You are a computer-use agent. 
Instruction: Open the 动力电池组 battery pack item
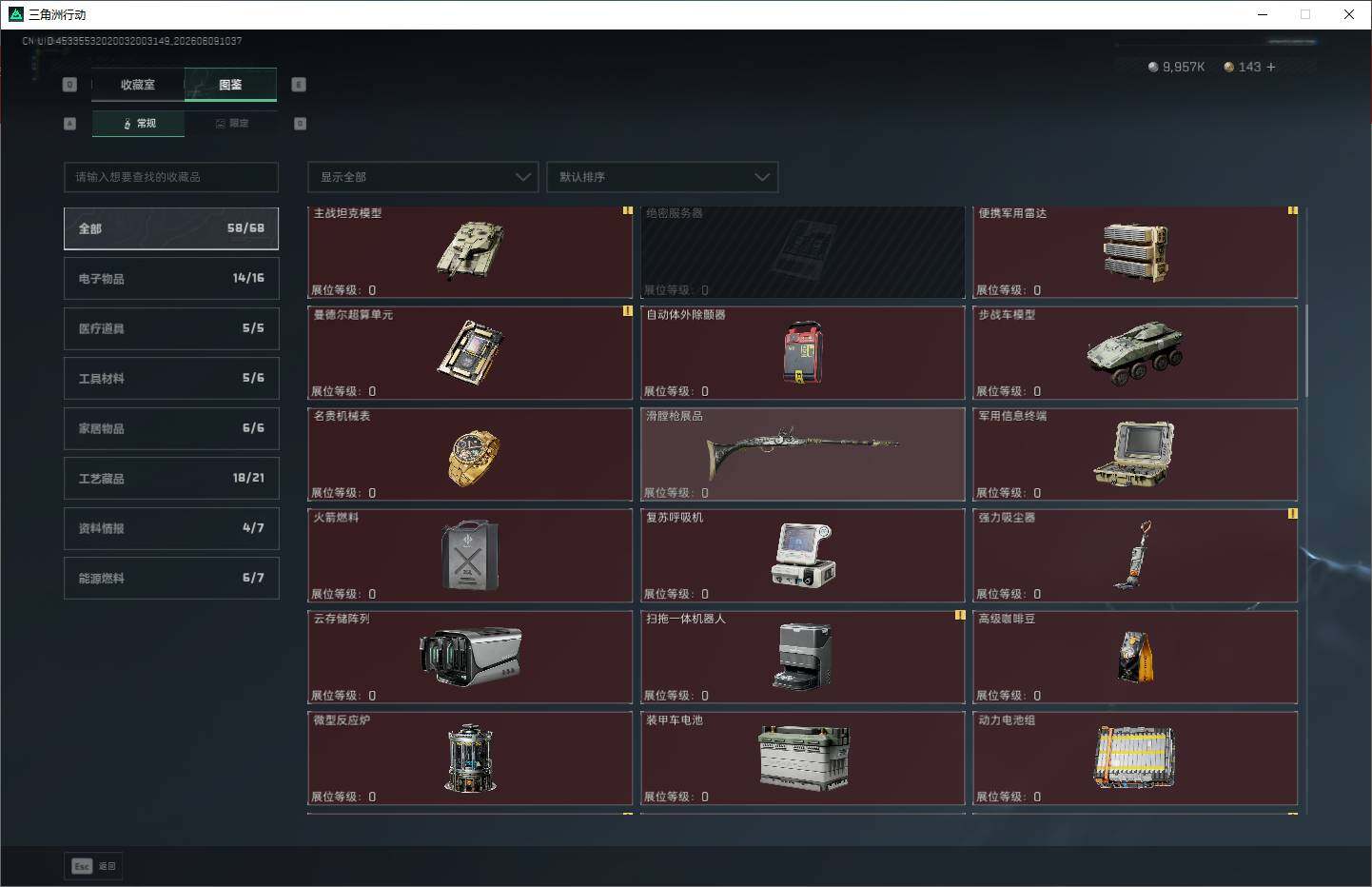point(1135,759)
